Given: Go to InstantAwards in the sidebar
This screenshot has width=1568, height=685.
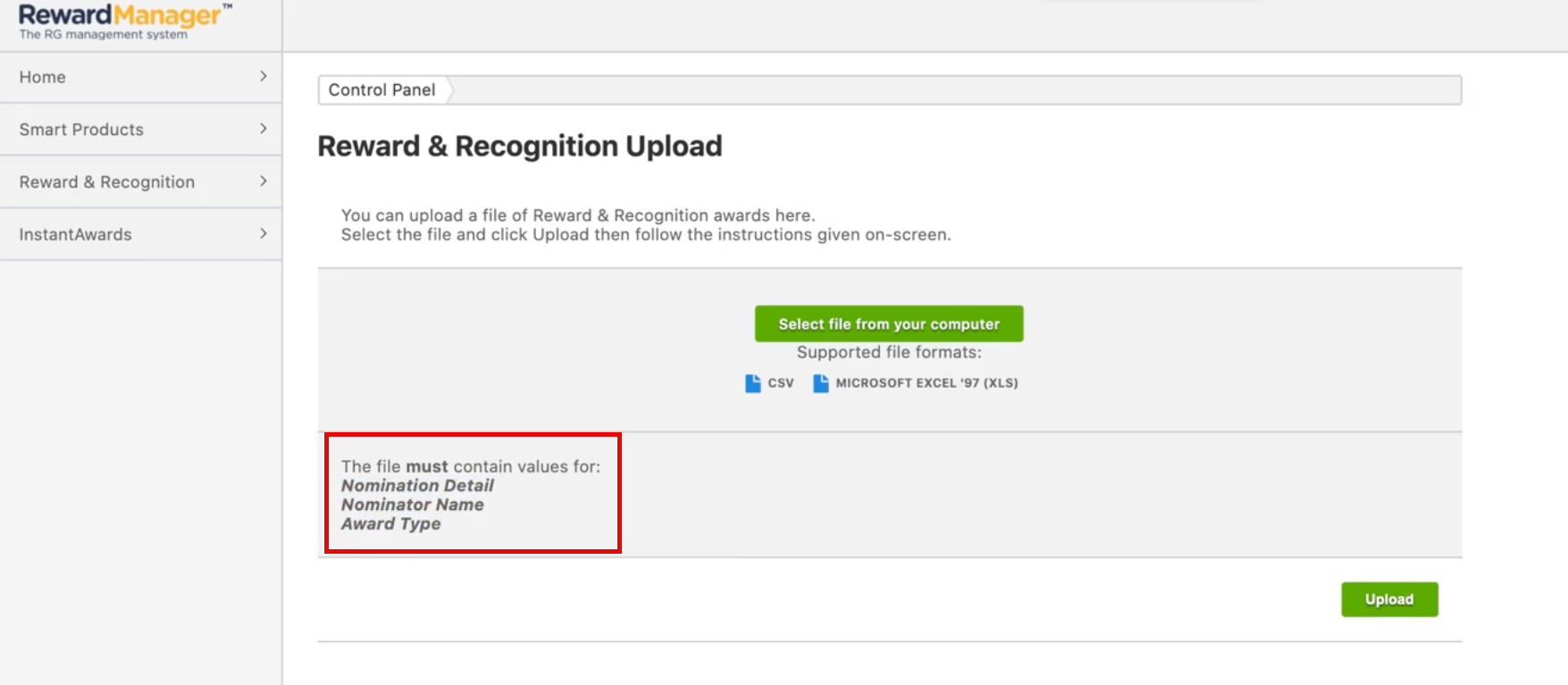Looking at the screenshot, I should point(76,235).
